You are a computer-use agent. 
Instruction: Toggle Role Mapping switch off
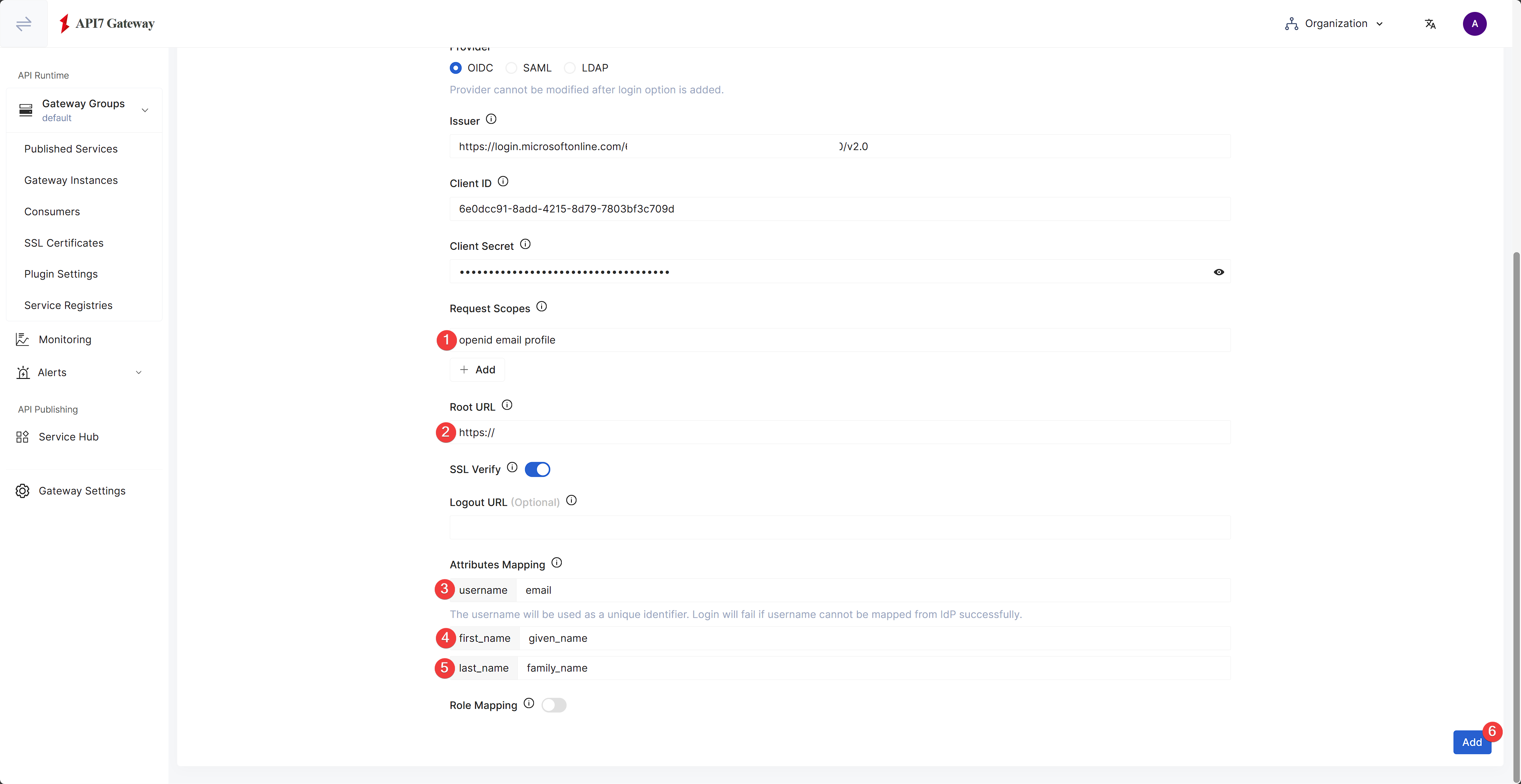pyautogui.click(x=553, y=705)
